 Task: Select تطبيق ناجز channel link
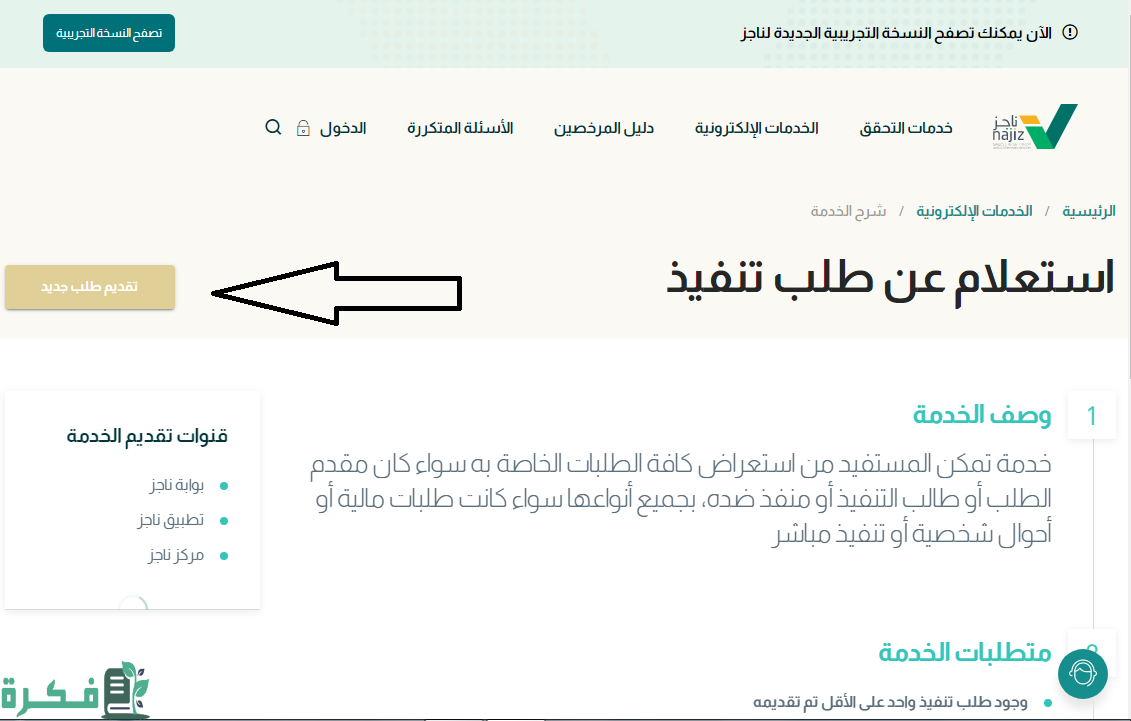[x=170, y=520]
